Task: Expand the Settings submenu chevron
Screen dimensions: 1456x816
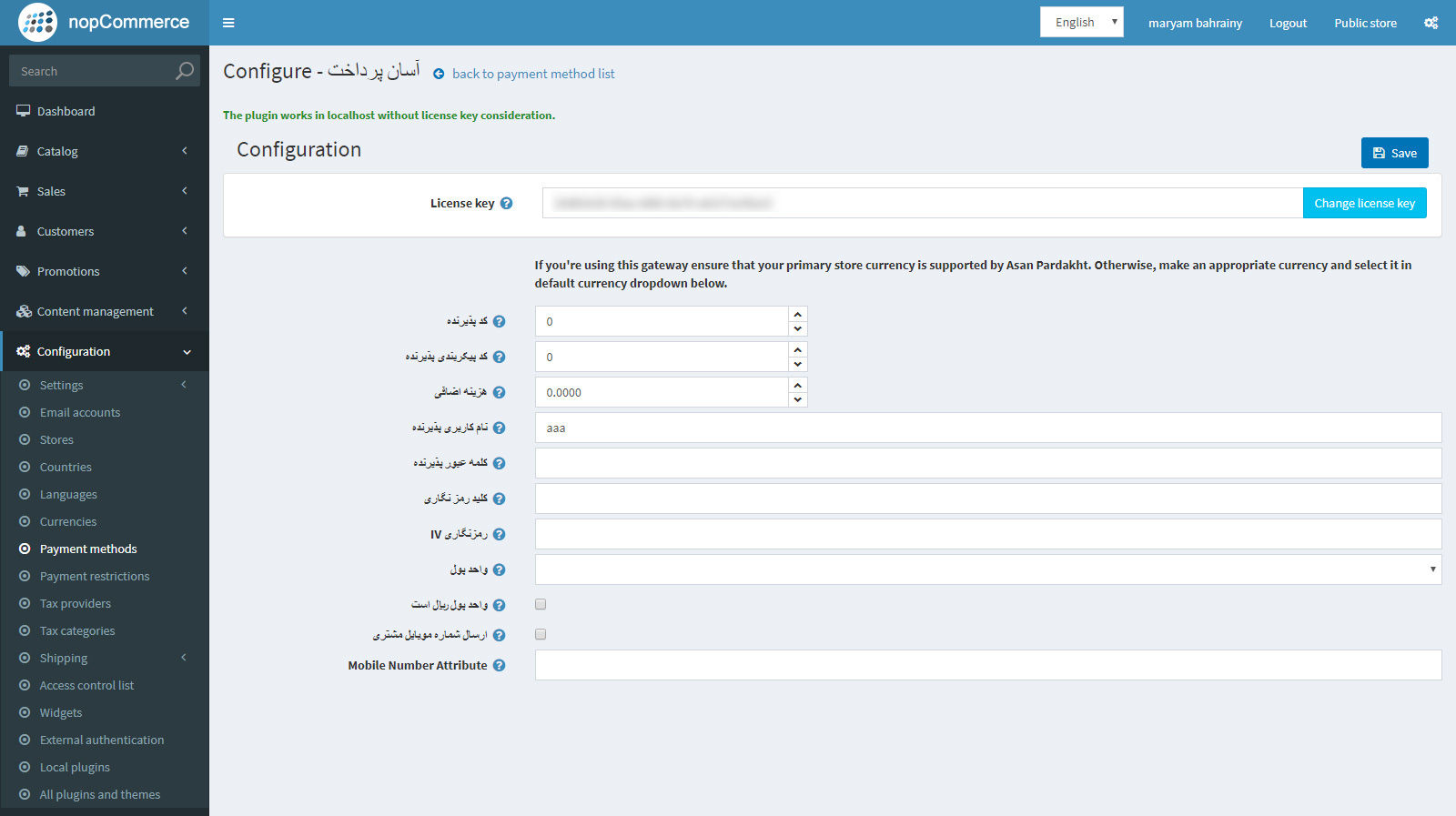Action: pyautogui.click(x=184, y=385)
